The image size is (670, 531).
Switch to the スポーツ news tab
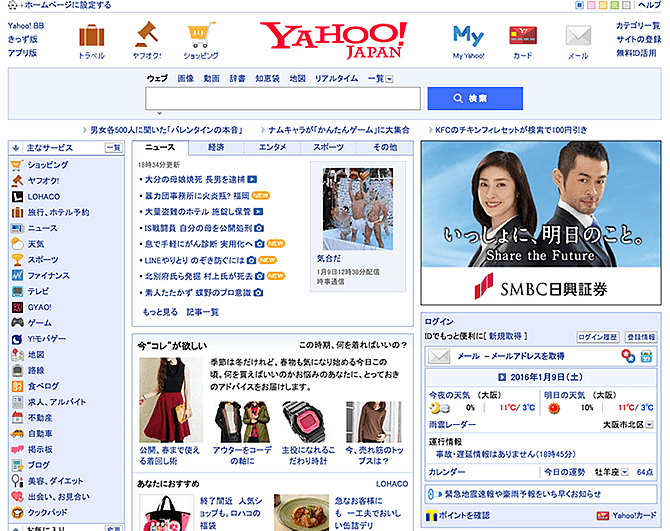[328, 147]
